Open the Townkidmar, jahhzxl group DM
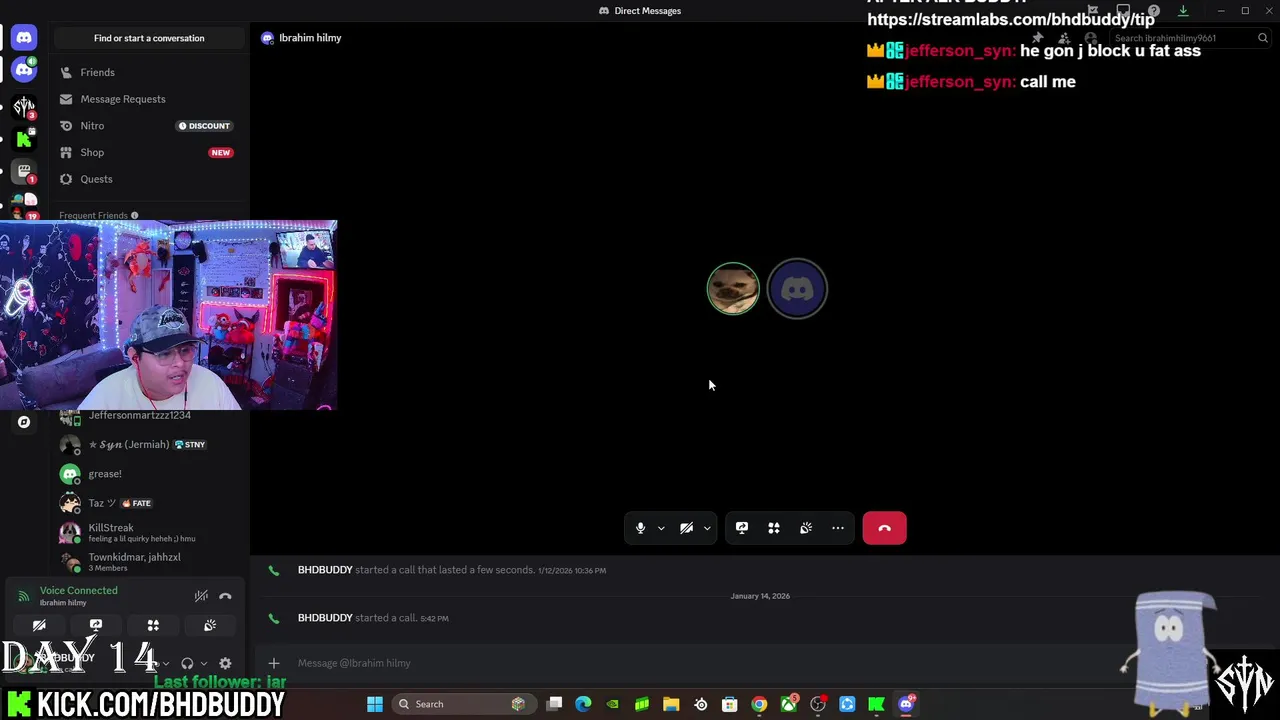 pyautogui.click(x=149, y=562)
